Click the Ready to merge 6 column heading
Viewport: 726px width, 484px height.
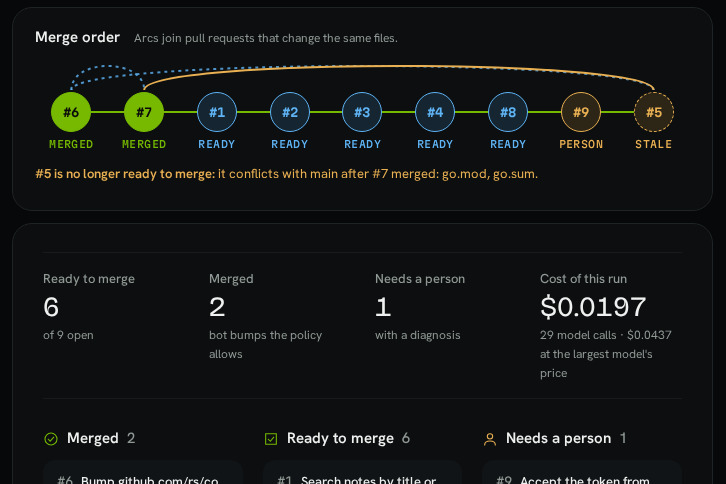pyautogui.click(x=348, y=438)
